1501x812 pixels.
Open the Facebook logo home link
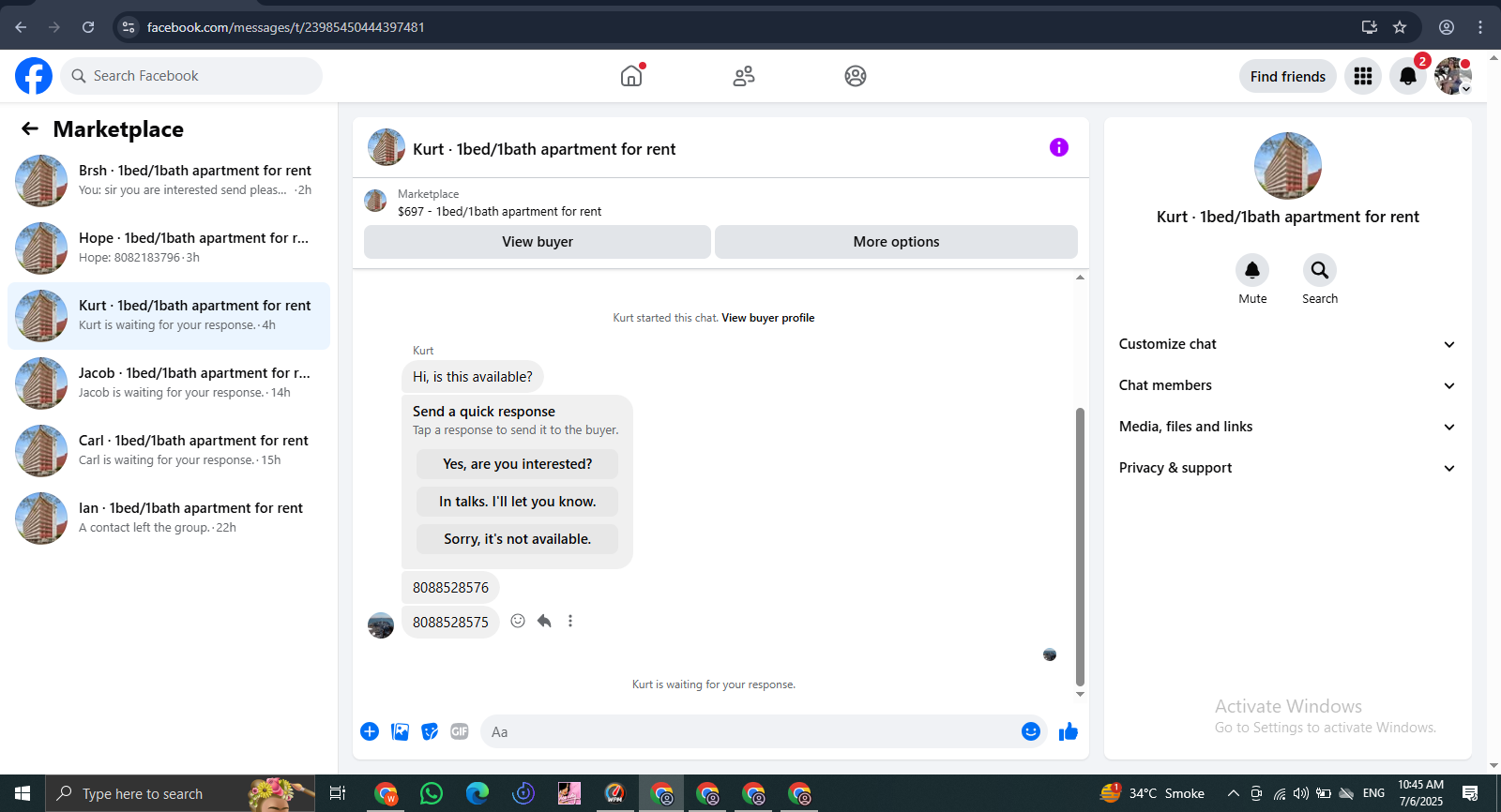34,76
